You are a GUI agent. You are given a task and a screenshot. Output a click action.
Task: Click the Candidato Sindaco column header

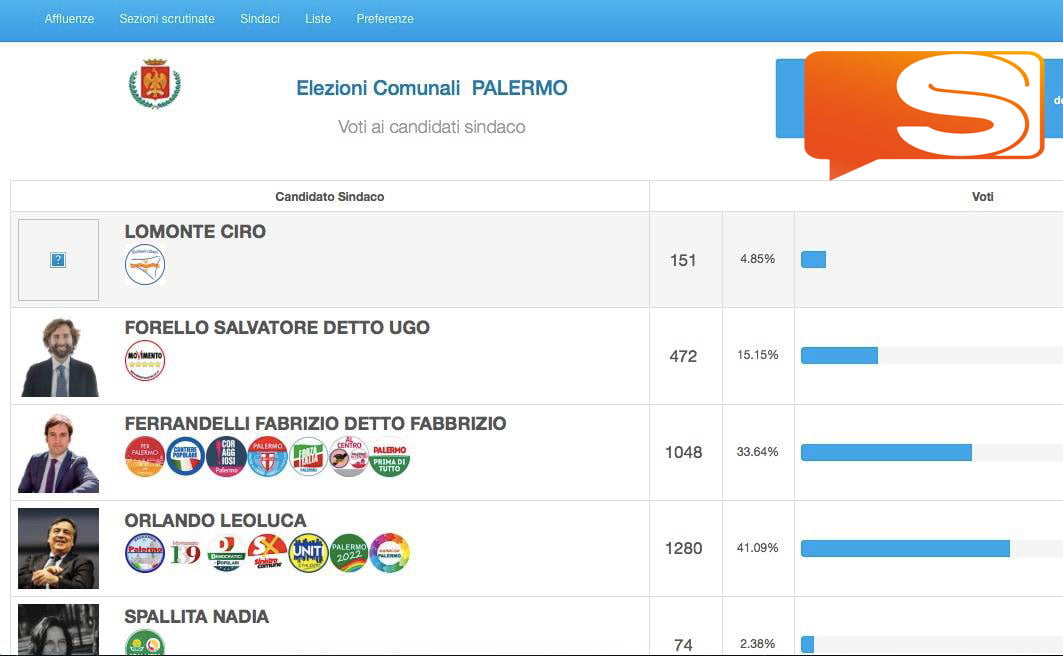pos(329,197)
